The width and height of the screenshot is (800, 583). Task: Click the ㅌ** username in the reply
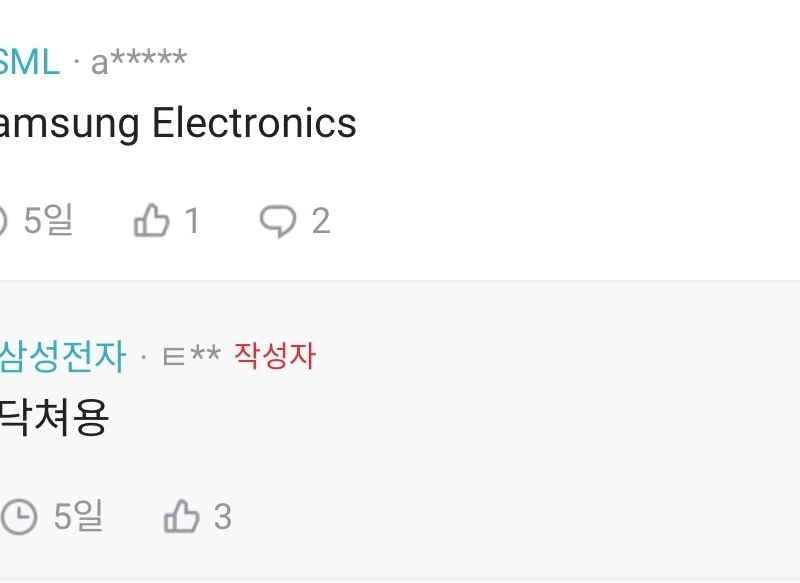(190, 356)
